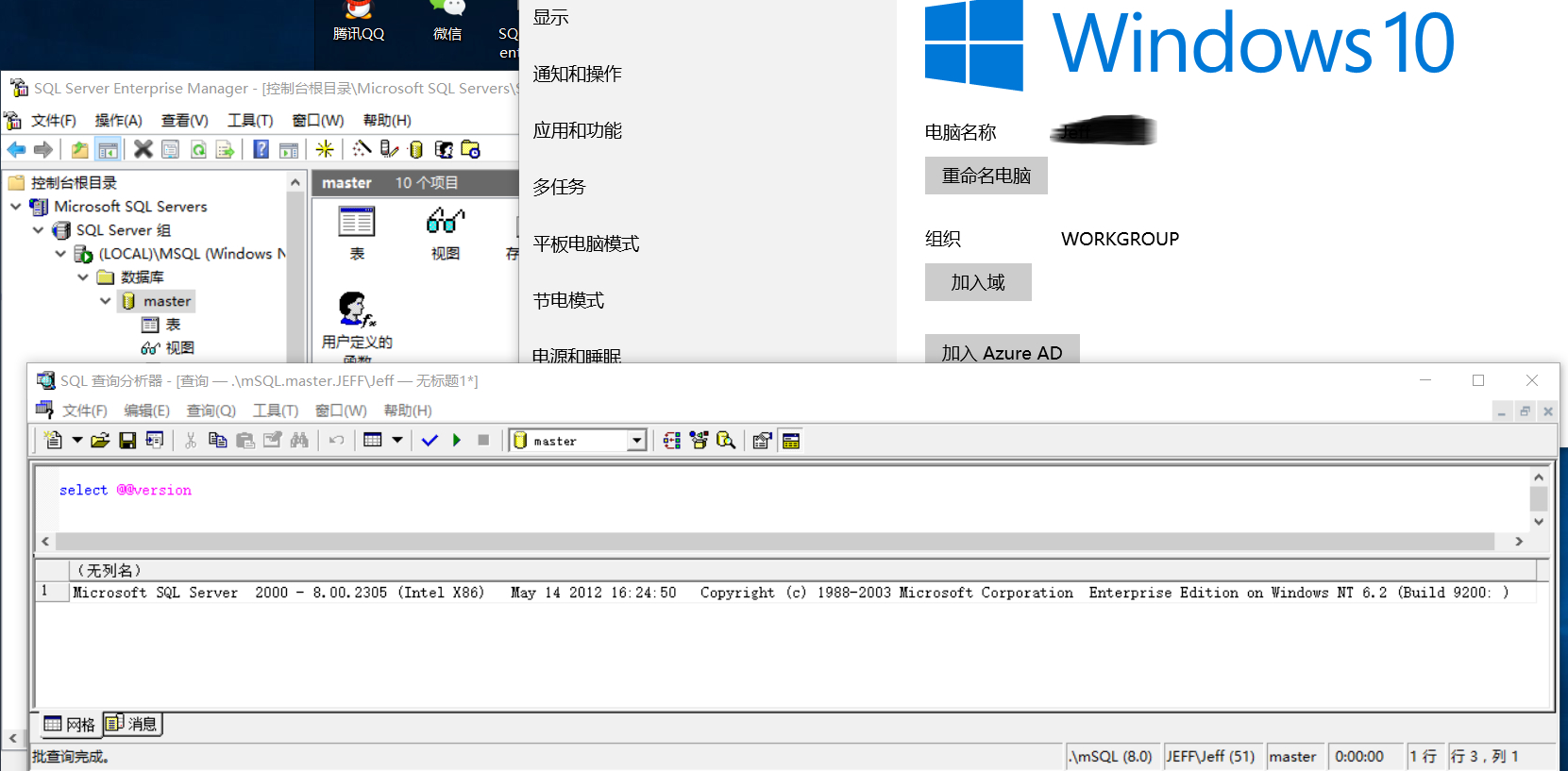Open the new query dropdown arrow
The height and width of the screenshot is (771, 1568).
point(77,440)
